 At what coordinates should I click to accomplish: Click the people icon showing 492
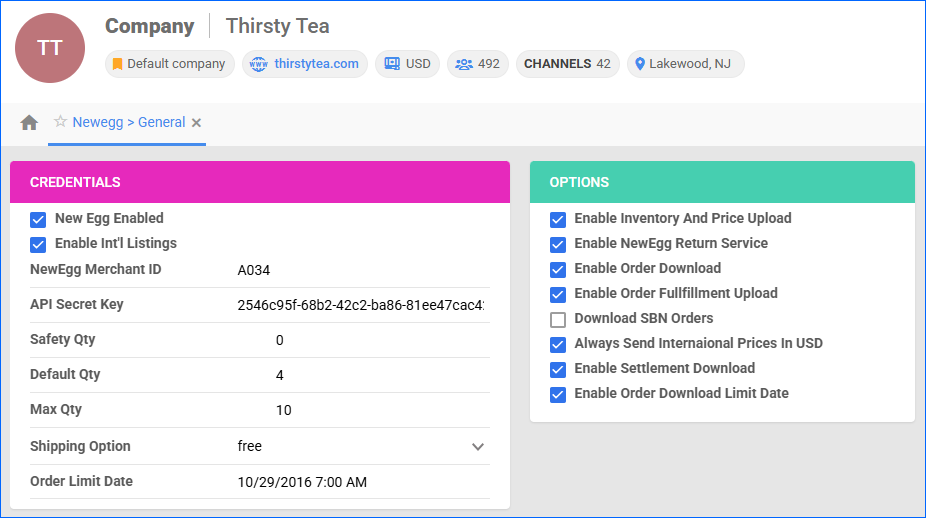(464, 64)
